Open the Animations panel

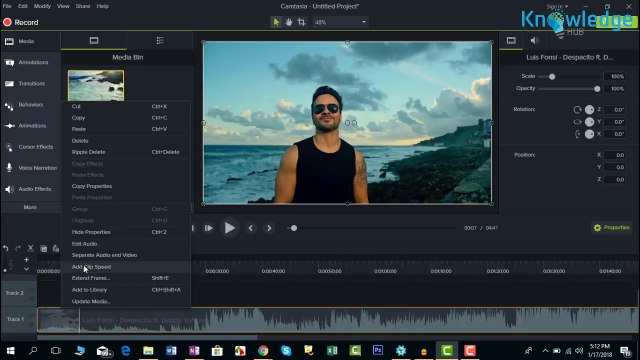[x=30, y=126]
